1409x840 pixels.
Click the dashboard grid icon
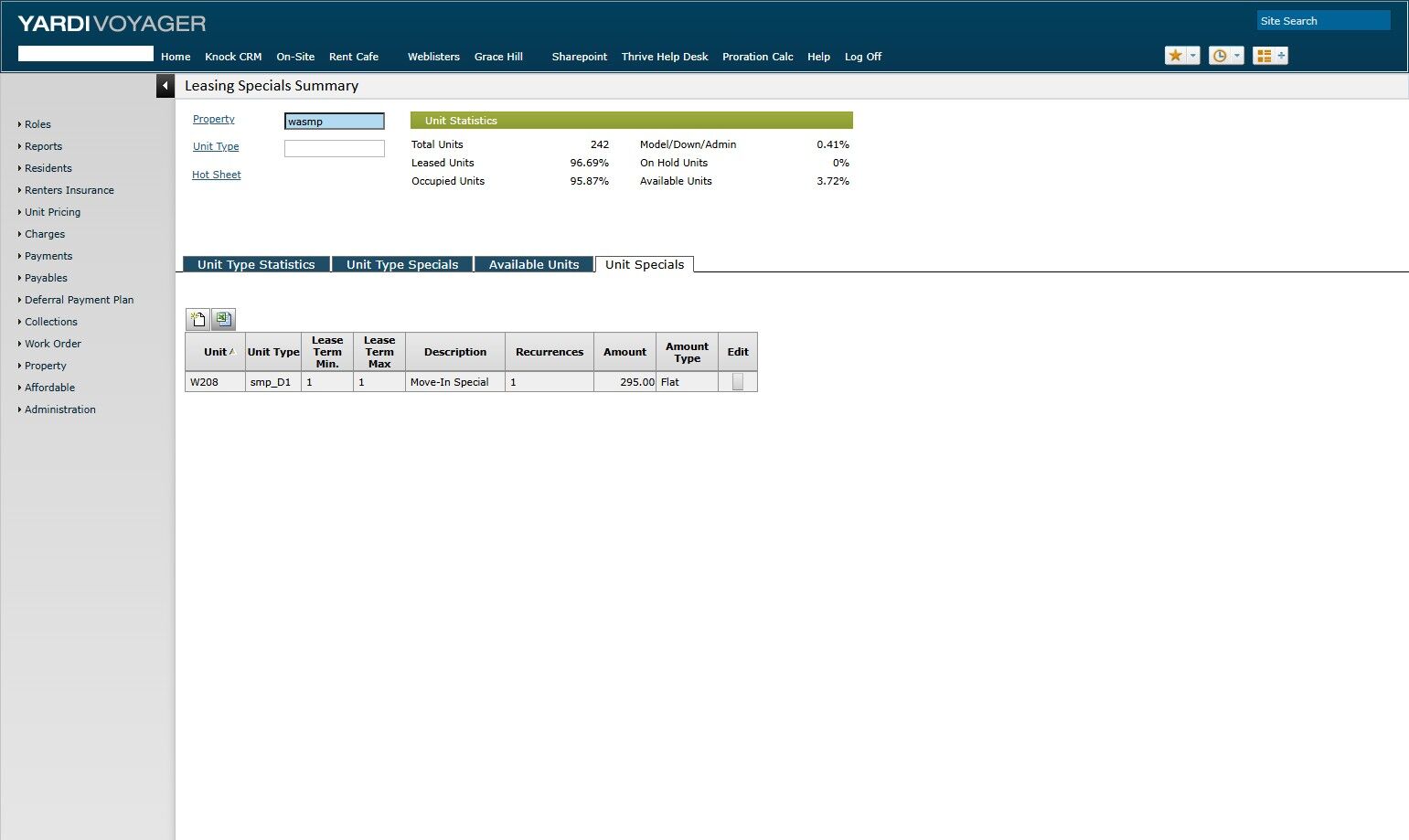coord(1265,55)
